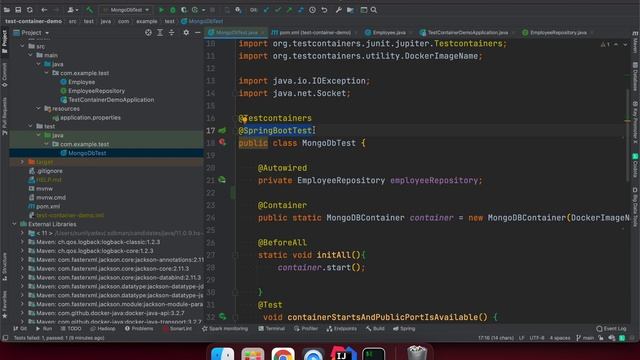This screenshot has height=360, width=640.
Task: Toggle the Project tool window side button
Action: coord(4,42)
